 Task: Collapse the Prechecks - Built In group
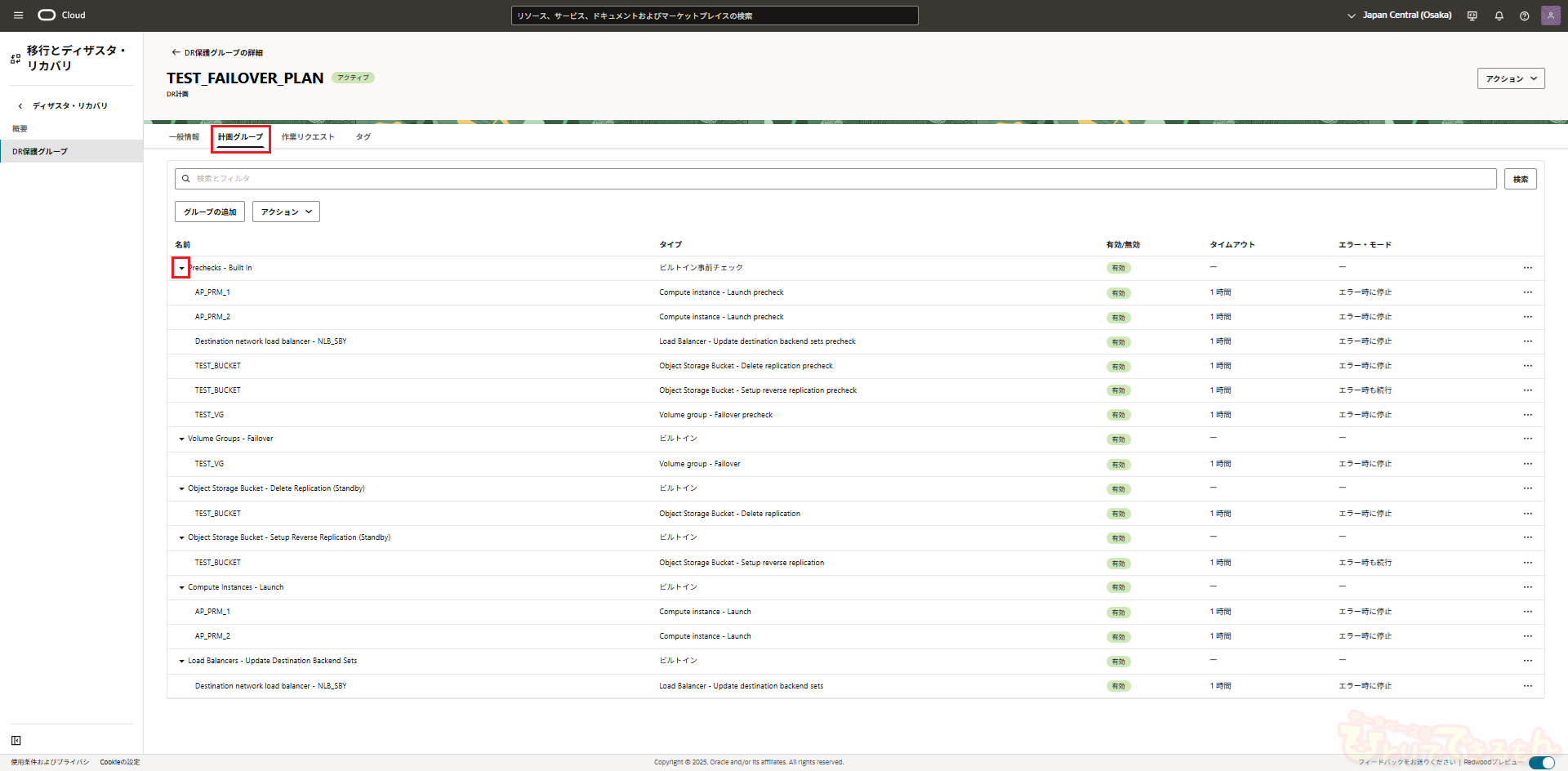[181, 268]
